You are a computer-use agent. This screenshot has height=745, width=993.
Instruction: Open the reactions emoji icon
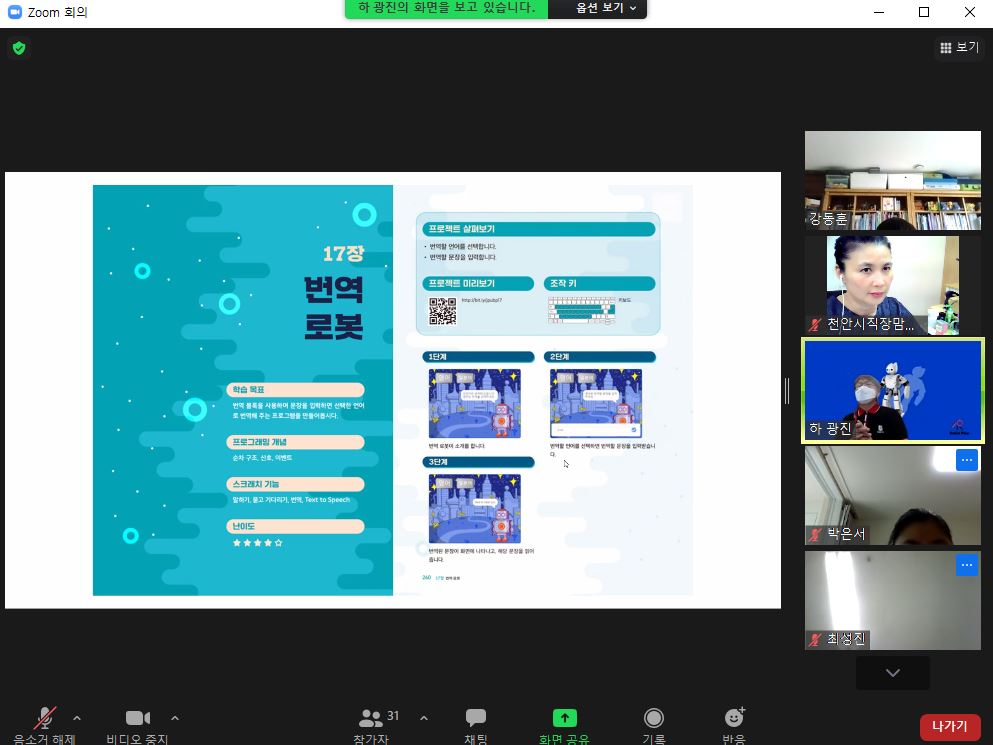pos(734,717)
